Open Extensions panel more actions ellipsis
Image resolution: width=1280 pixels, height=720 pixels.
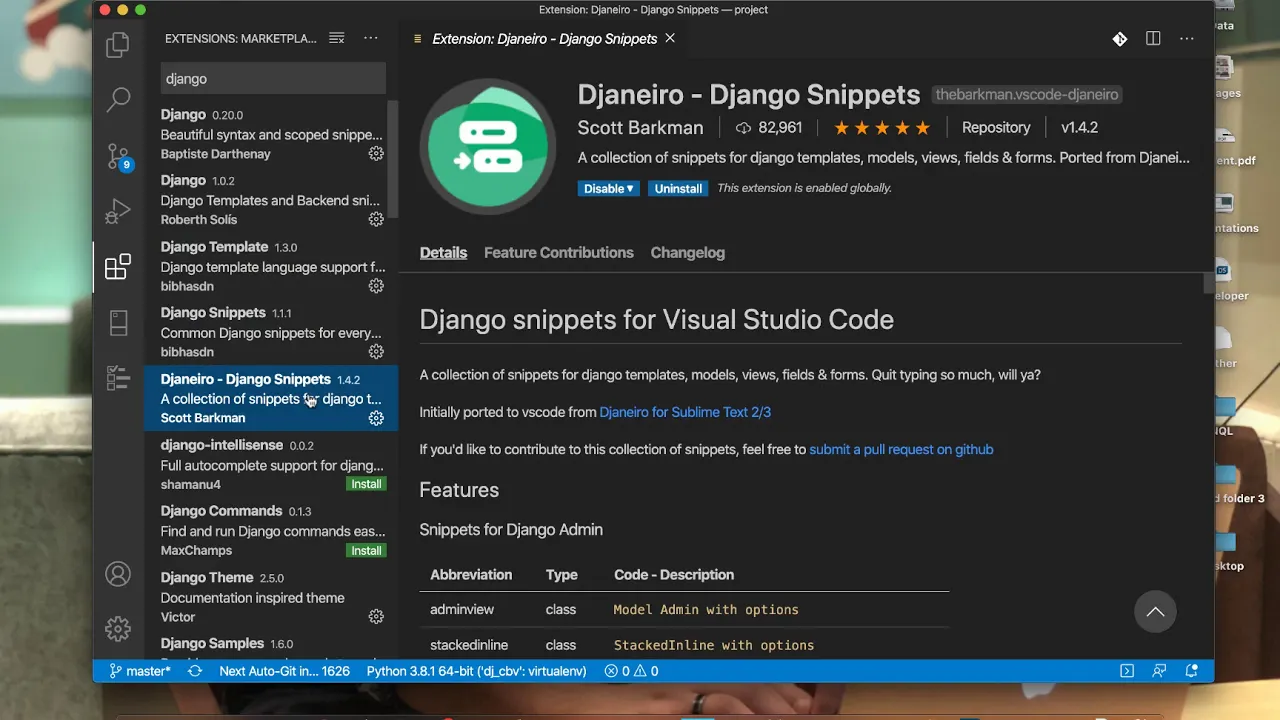371,38
